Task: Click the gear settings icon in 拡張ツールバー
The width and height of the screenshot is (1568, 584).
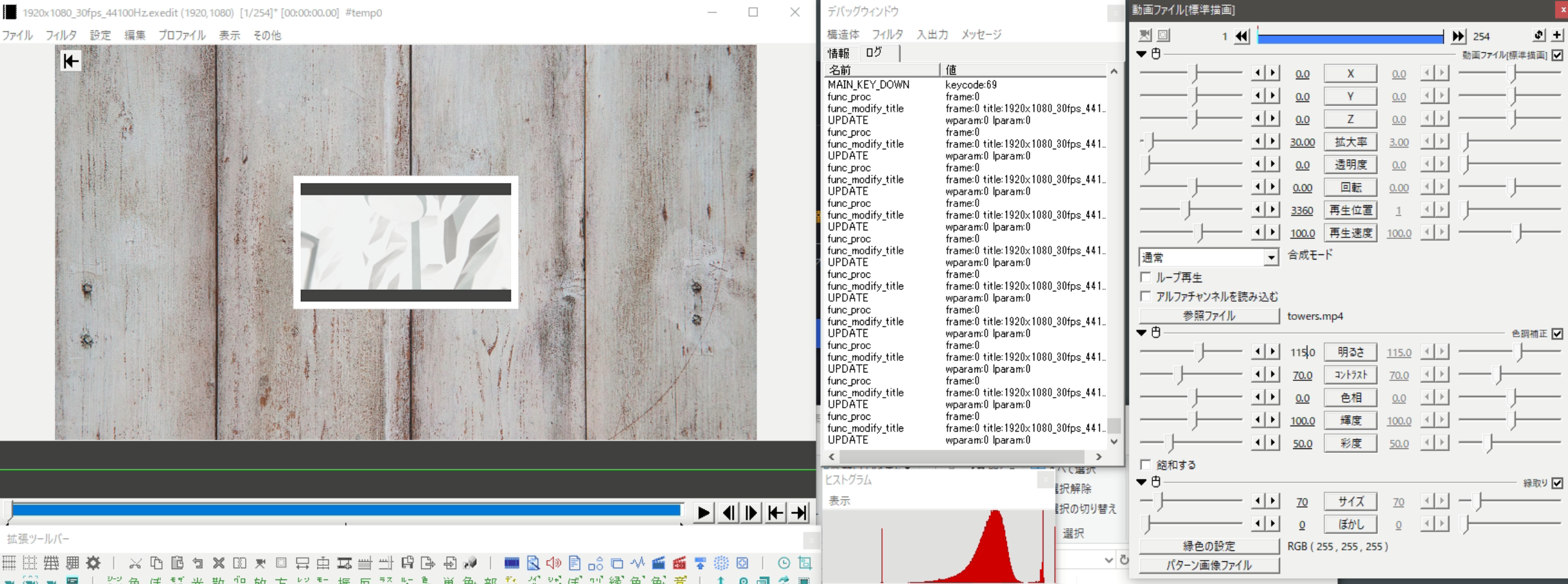Action: pyautogui.click(x=93, y=563)
